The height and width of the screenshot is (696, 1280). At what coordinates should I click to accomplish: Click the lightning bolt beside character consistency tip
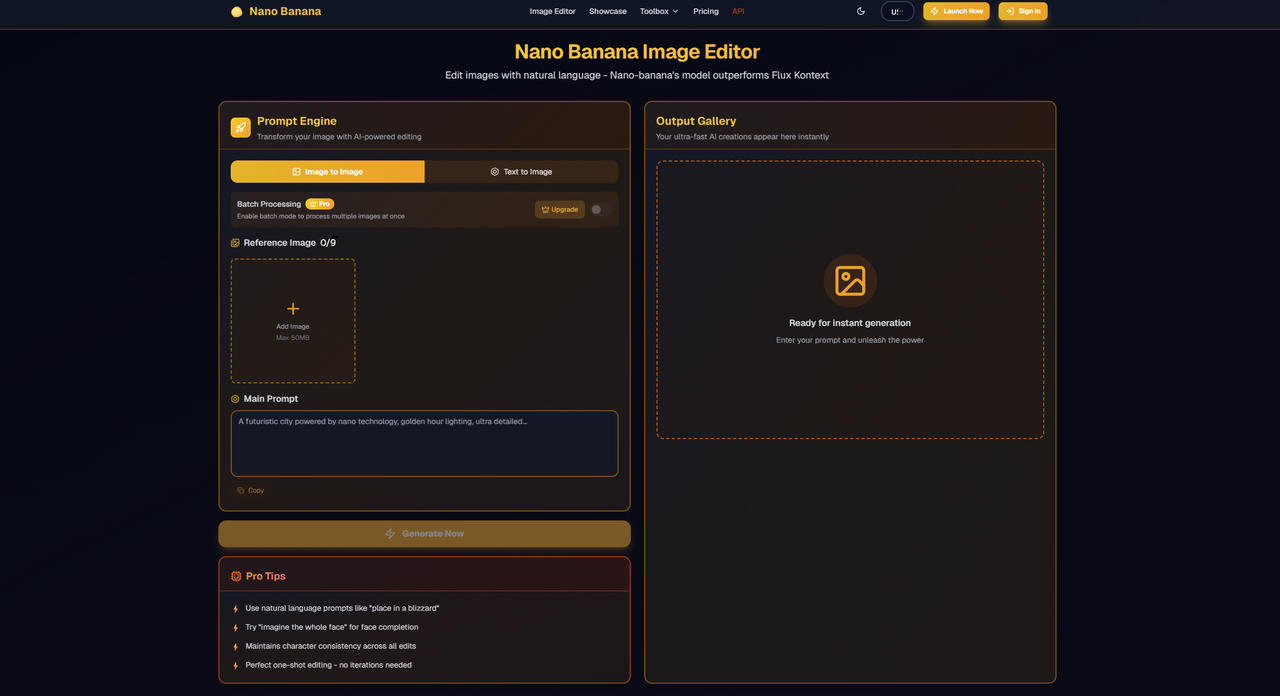236,647
